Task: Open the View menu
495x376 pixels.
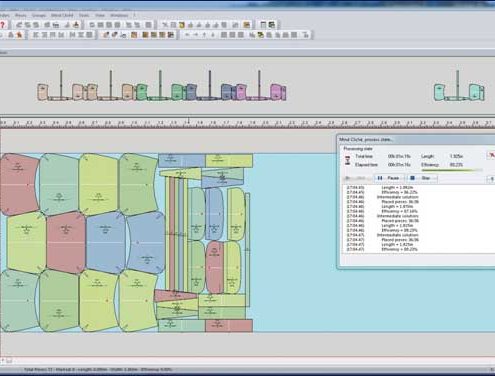Action: [x=100, y=15]
